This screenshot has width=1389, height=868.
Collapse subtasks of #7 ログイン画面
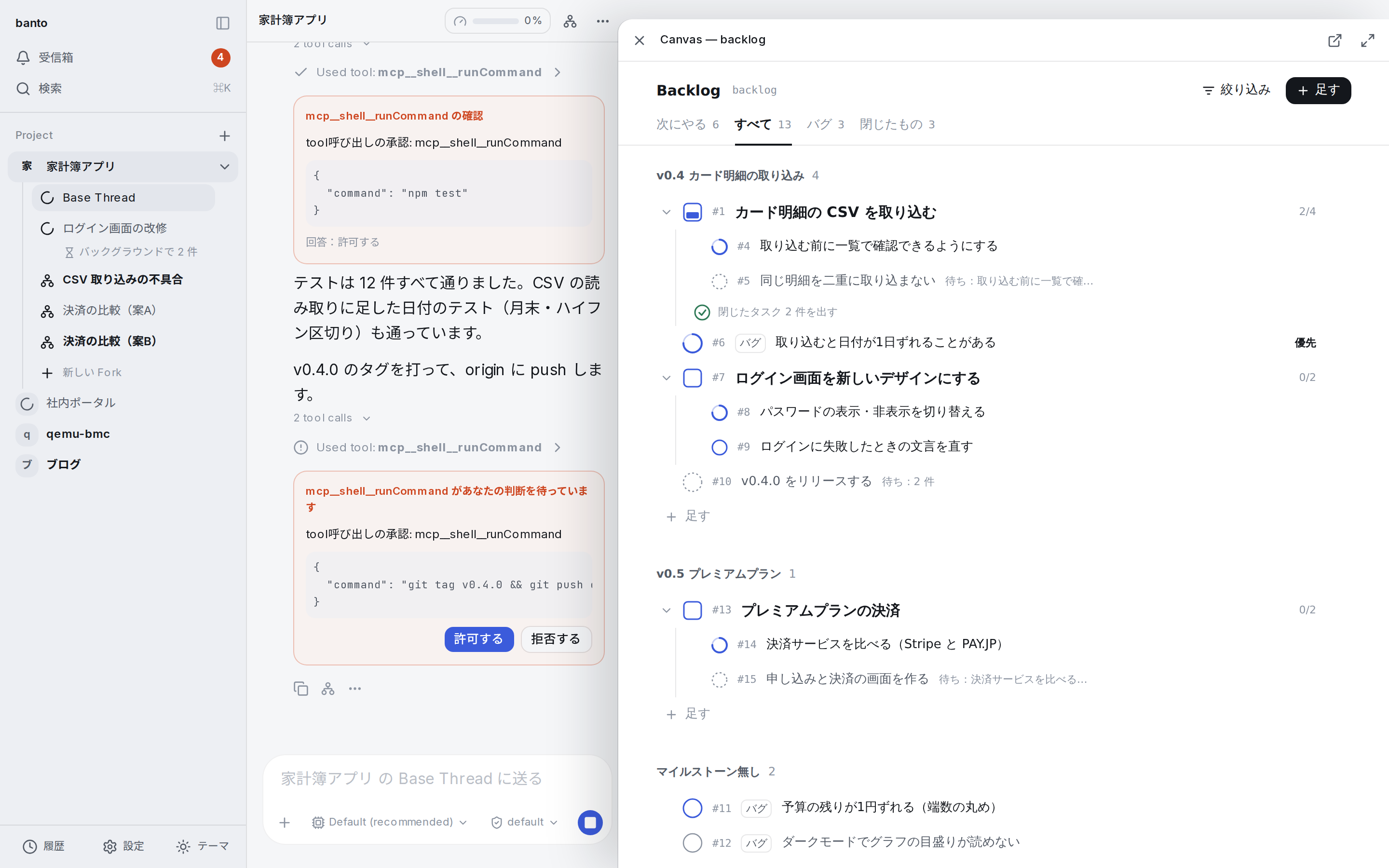click(x=666, y=379)
